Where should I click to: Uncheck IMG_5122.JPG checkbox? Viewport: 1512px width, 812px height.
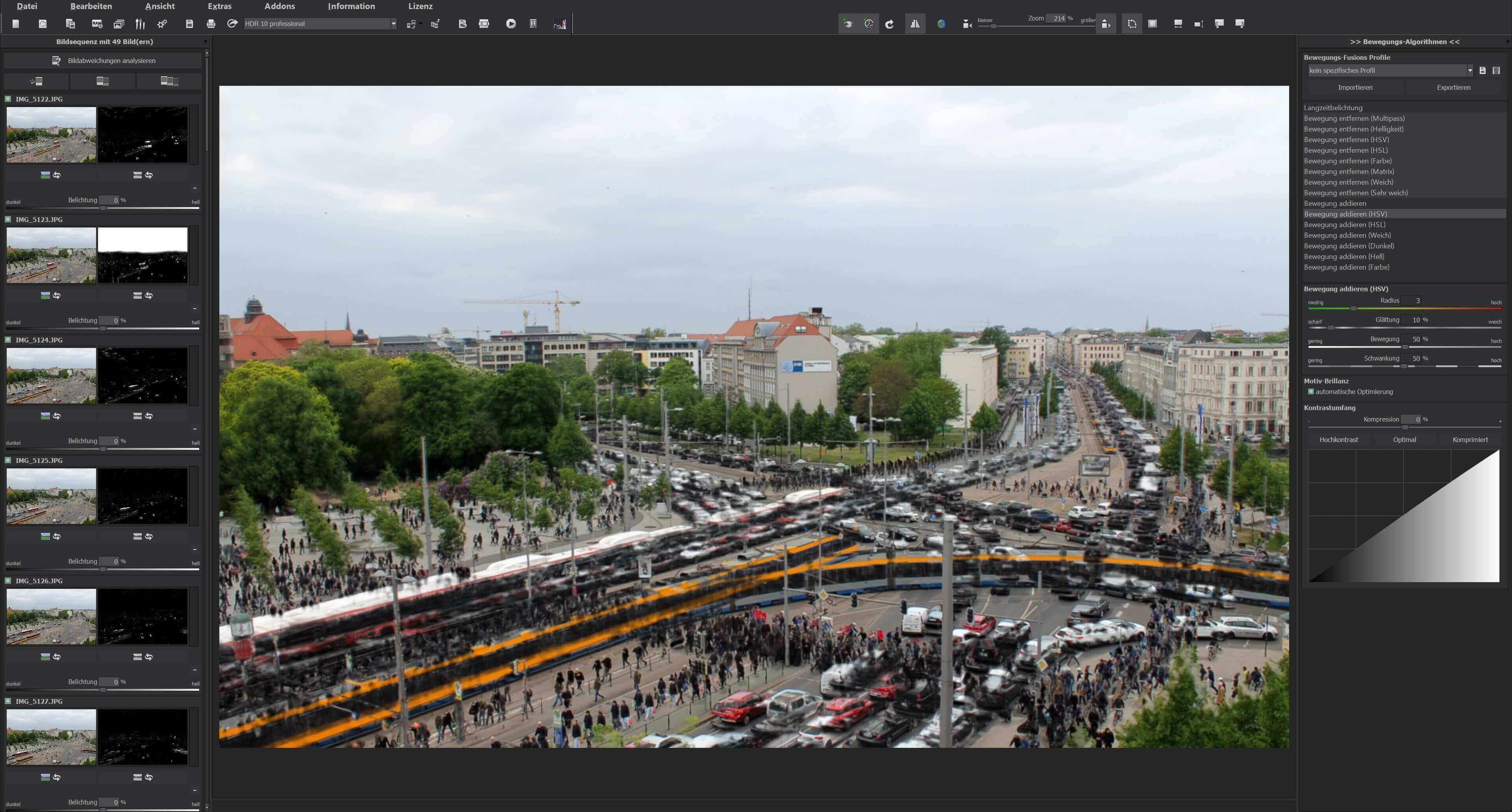pyautogui.click(x=8, y=99)
